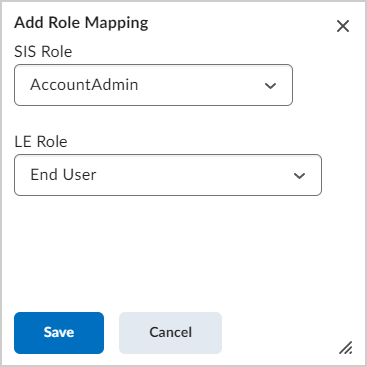
Task: Open the SIS Role dropdown
Action: pyautogui.click(x=153, y=85)
